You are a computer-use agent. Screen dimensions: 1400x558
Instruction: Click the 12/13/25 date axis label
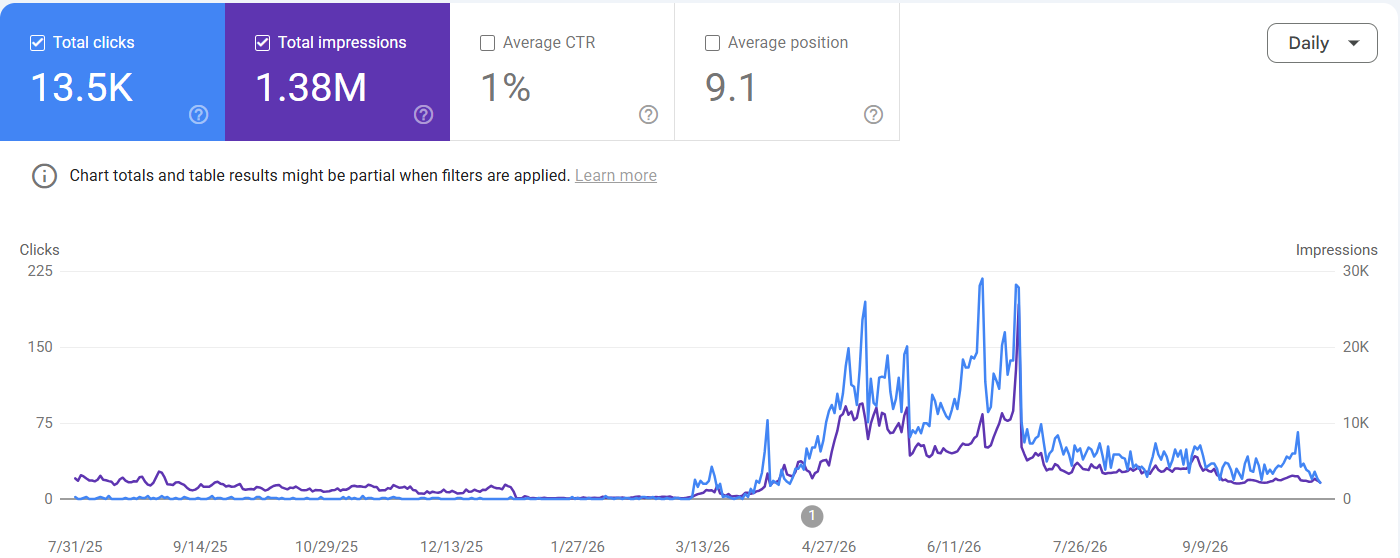click(451, 547)
